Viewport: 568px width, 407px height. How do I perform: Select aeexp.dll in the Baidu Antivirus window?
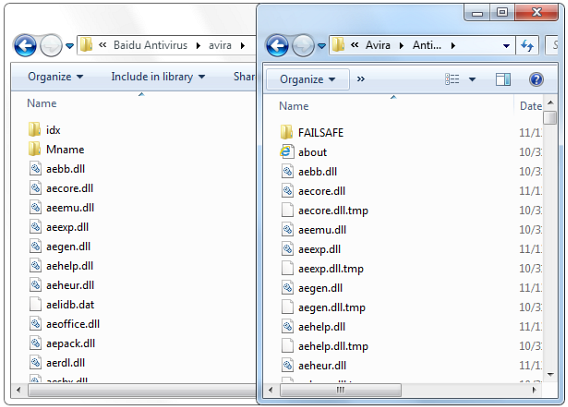tap(59, 227)
